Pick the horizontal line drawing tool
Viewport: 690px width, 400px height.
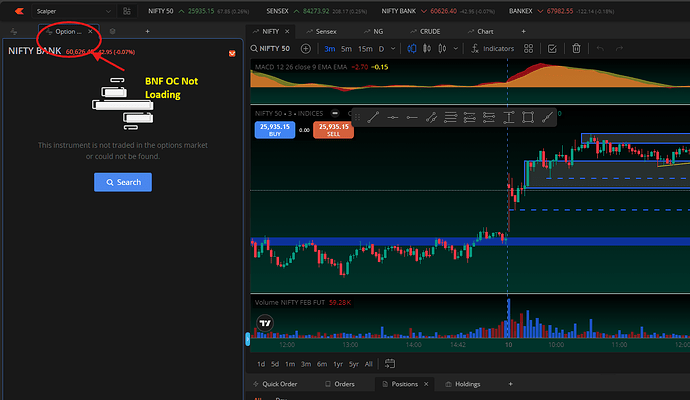coord(393,117)
